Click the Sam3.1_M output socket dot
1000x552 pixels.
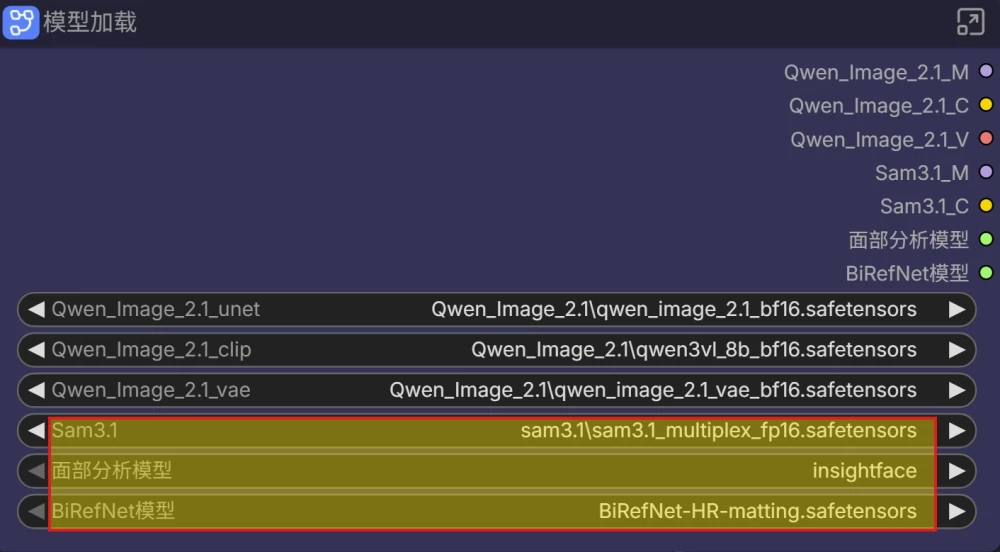click(986, 171)
